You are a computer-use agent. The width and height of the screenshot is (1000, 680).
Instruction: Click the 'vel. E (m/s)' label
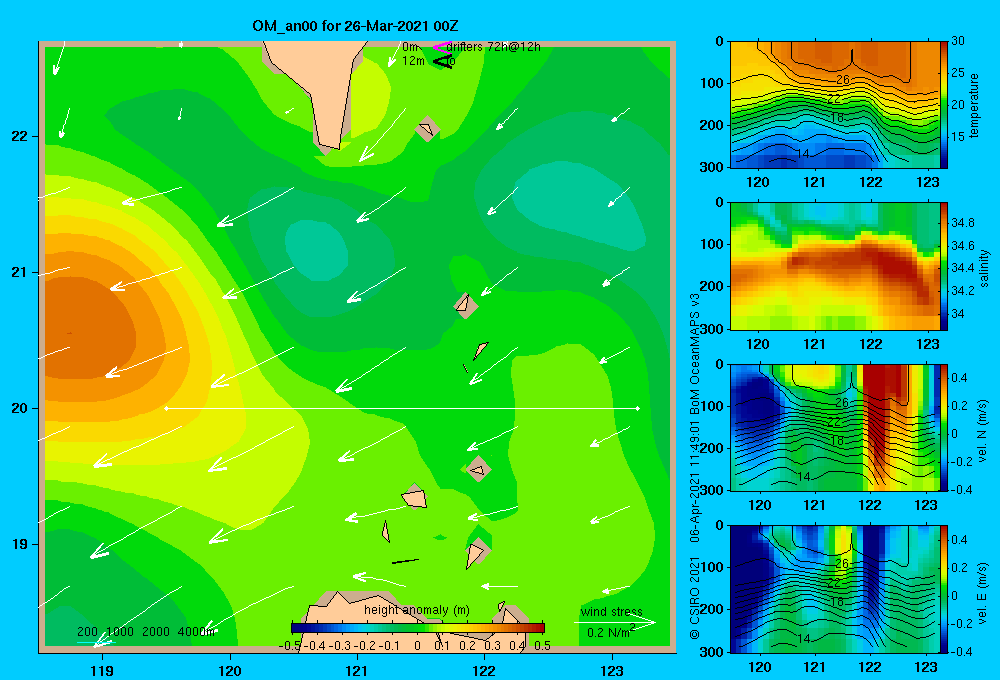pos(983,591)
